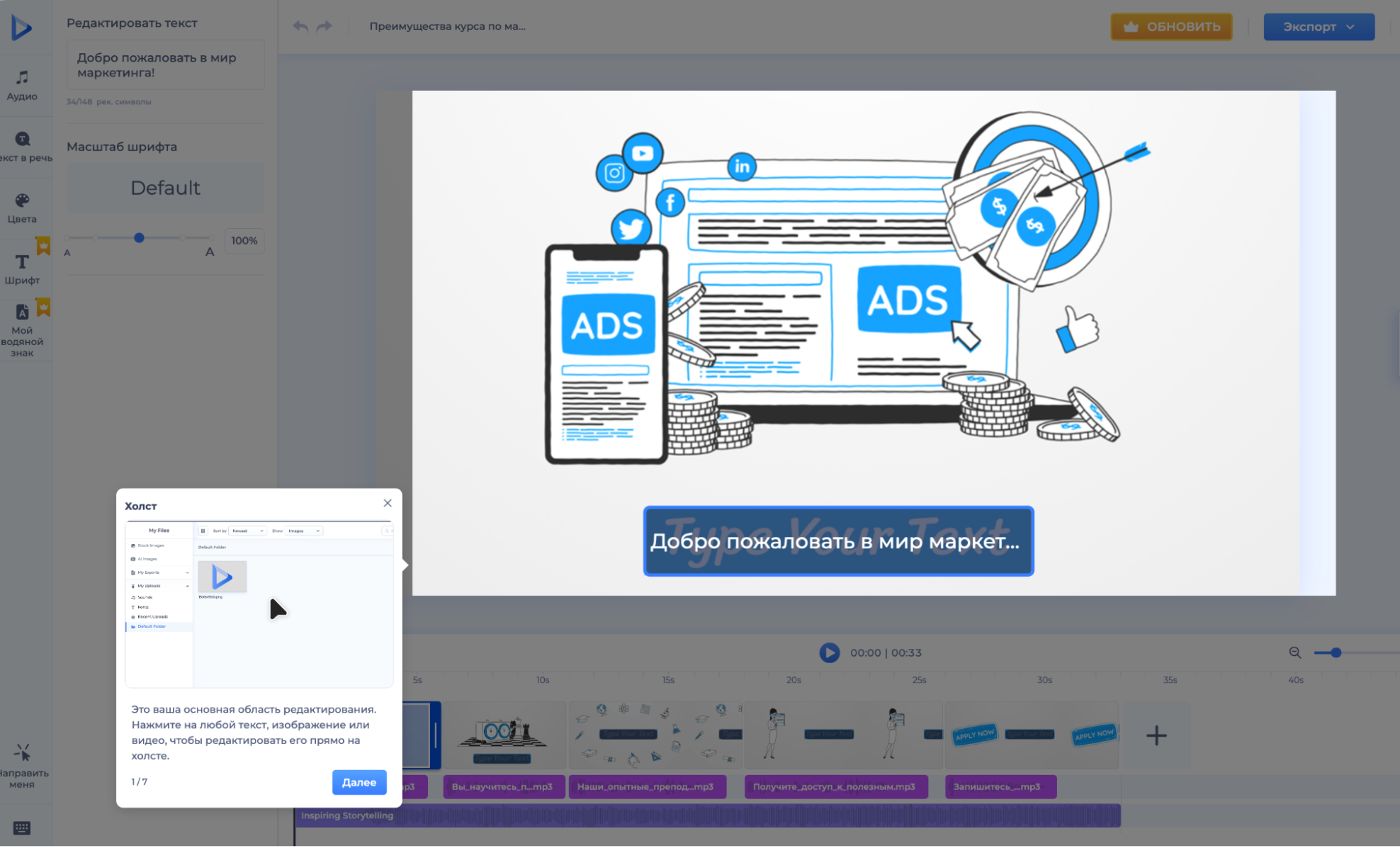Image resolution: width=1400 pixels, height=847 pixels.
Task: Open keyboard shortcuts icon at sidebar bottom
Action: pyautogui.click(x=22, y=828)
